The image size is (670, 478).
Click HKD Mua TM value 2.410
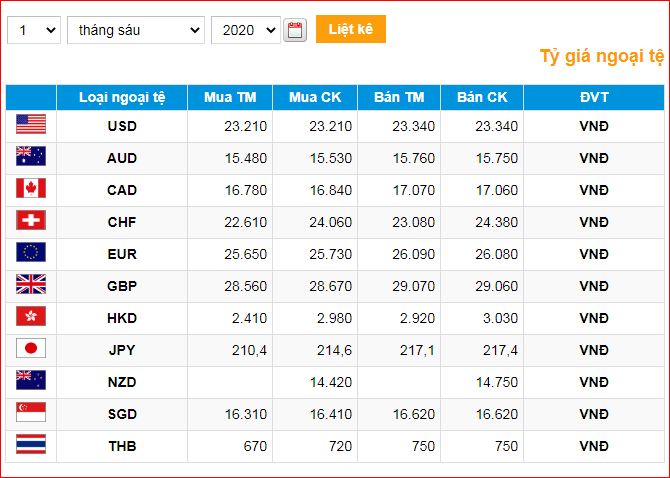[250, 318]
